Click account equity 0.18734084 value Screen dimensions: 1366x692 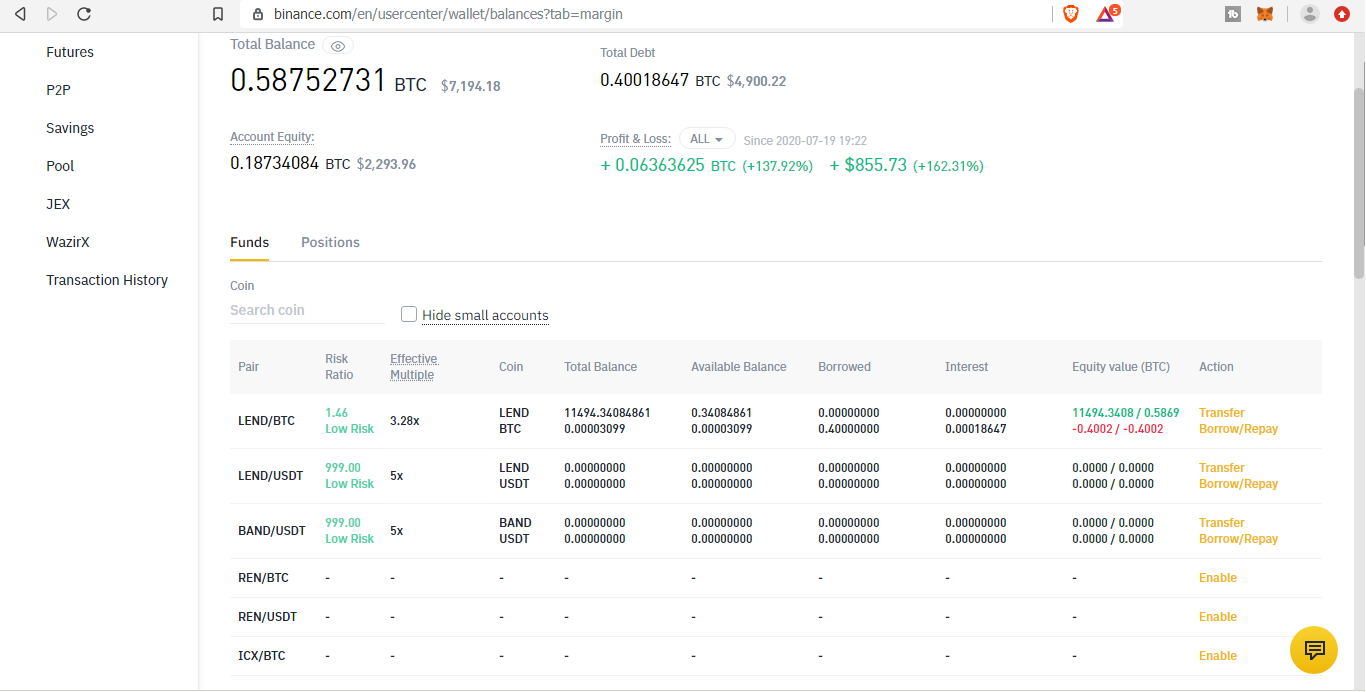(274, 163)
